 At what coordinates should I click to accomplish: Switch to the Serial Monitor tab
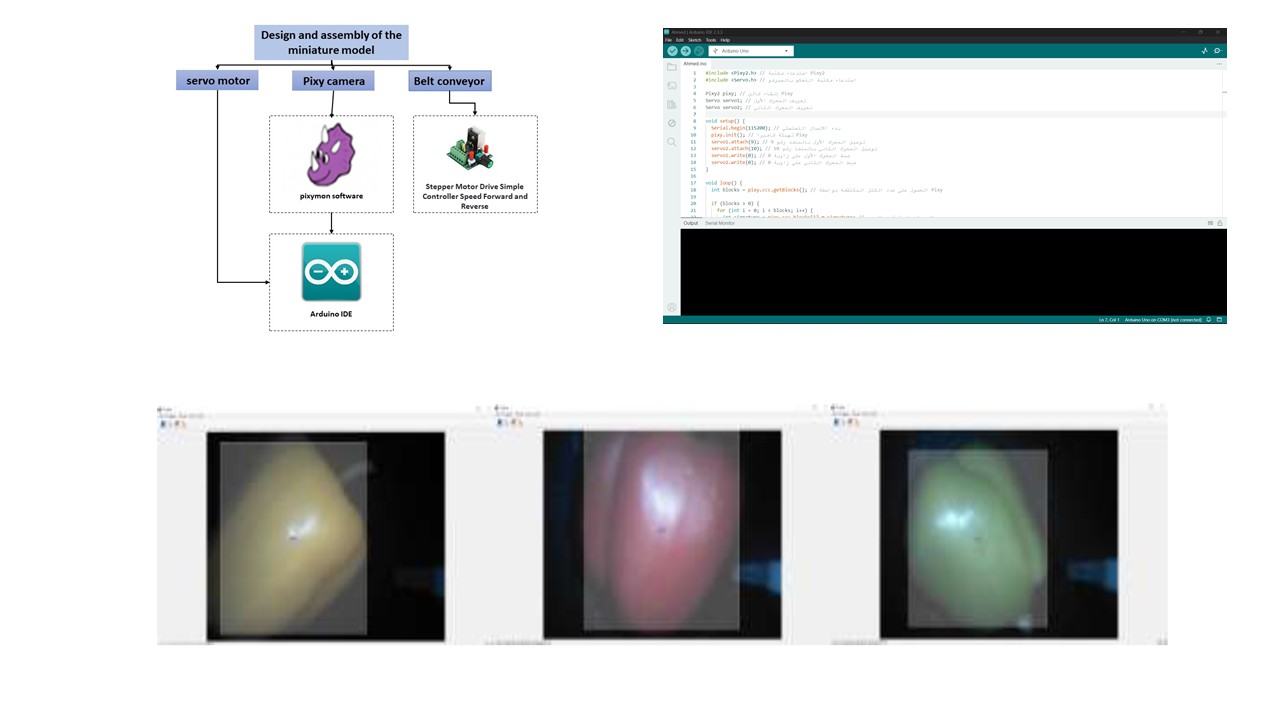click(720, 223)
